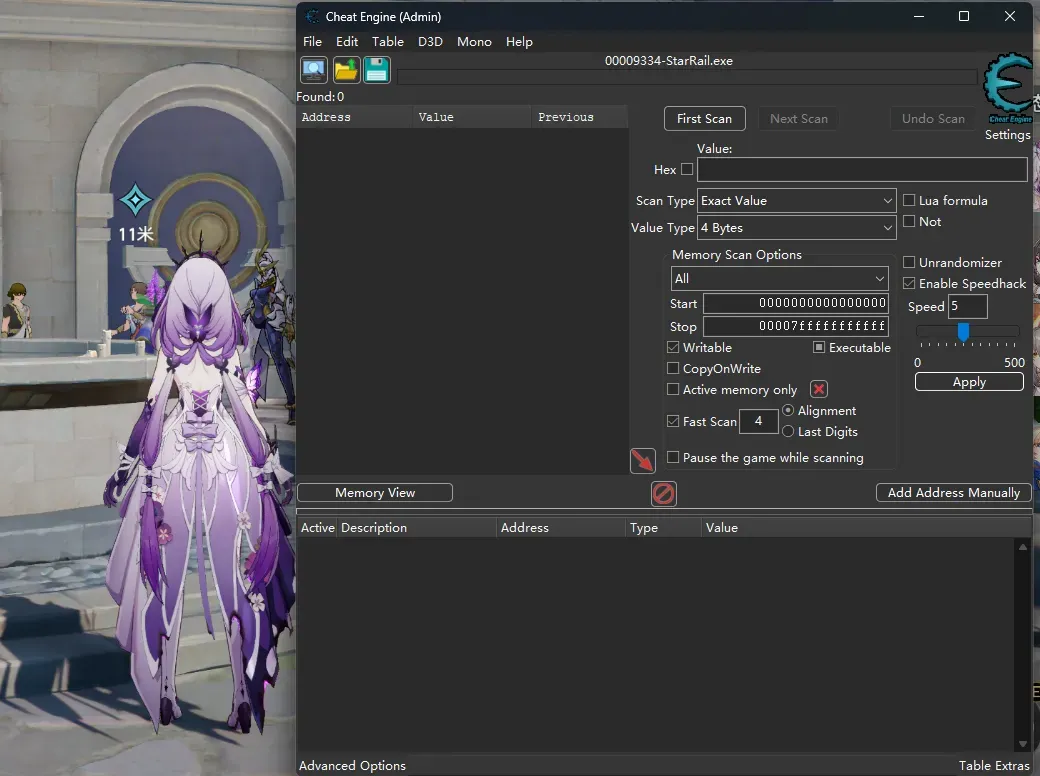This screenshot has width=1040, height=776.
Task: Open the Table menu
Action: 387,42
